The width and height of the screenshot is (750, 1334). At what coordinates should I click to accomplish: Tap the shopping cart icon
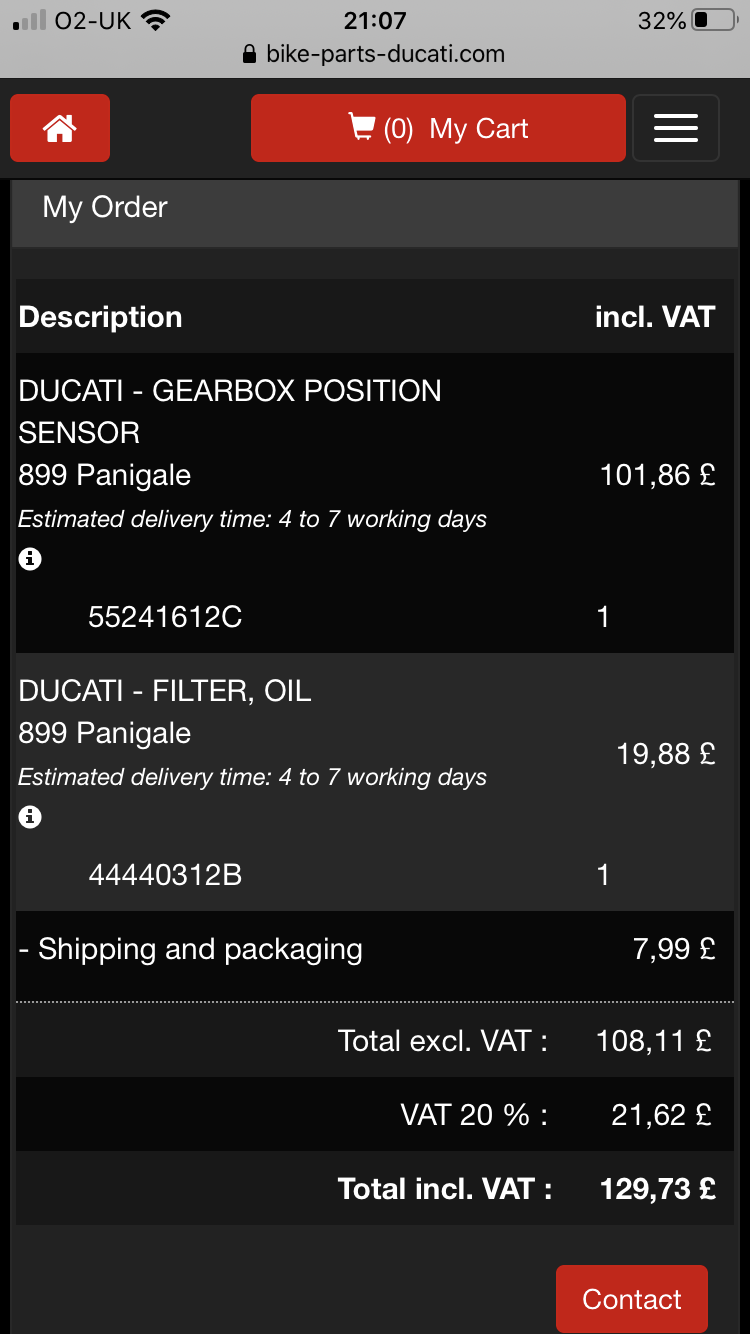pos(361,127)
